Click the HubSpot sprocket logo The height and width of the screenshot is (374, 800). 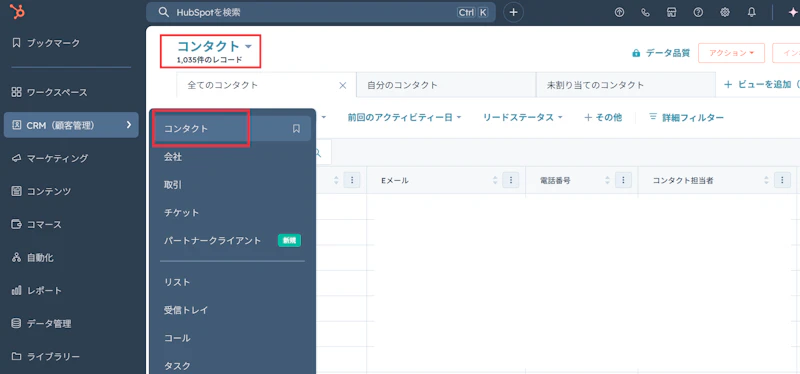point(17,12)
